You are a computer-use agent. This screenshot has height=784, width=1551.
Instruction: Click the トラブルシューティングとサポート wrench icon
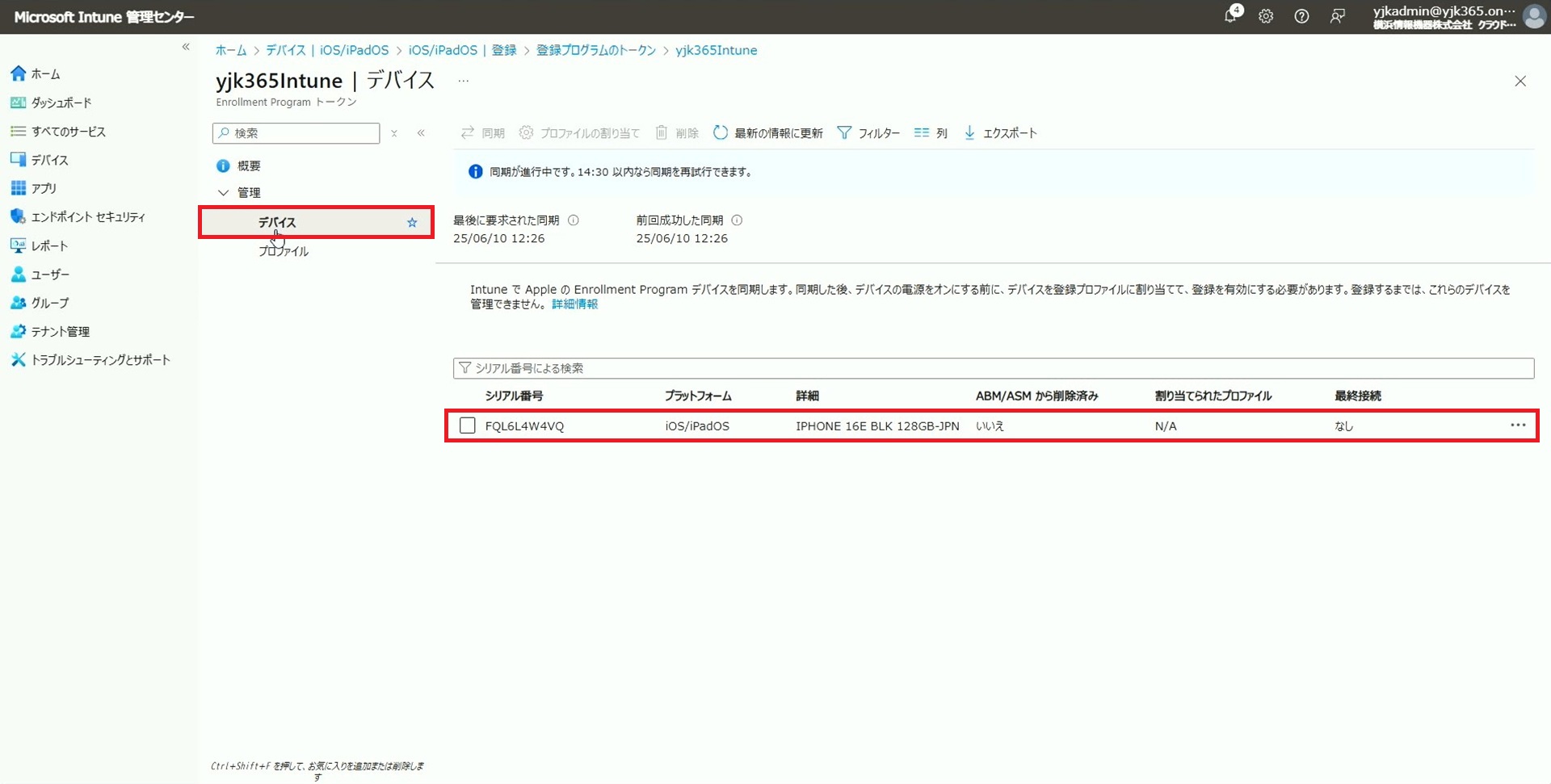(x=18, y=359)
